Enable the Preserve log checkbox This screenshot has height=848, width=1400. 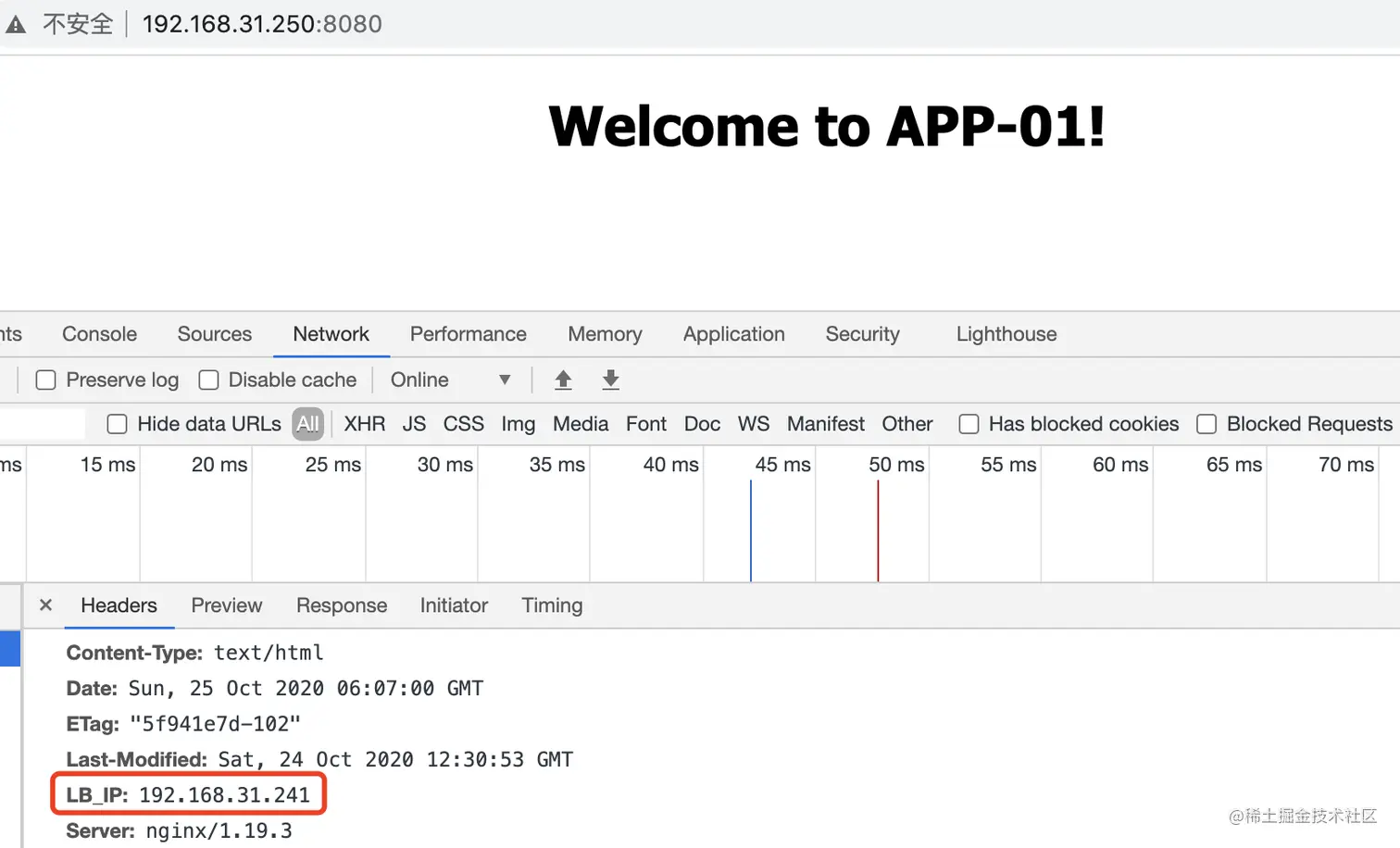pyautogui.click(x=46, y=380)
